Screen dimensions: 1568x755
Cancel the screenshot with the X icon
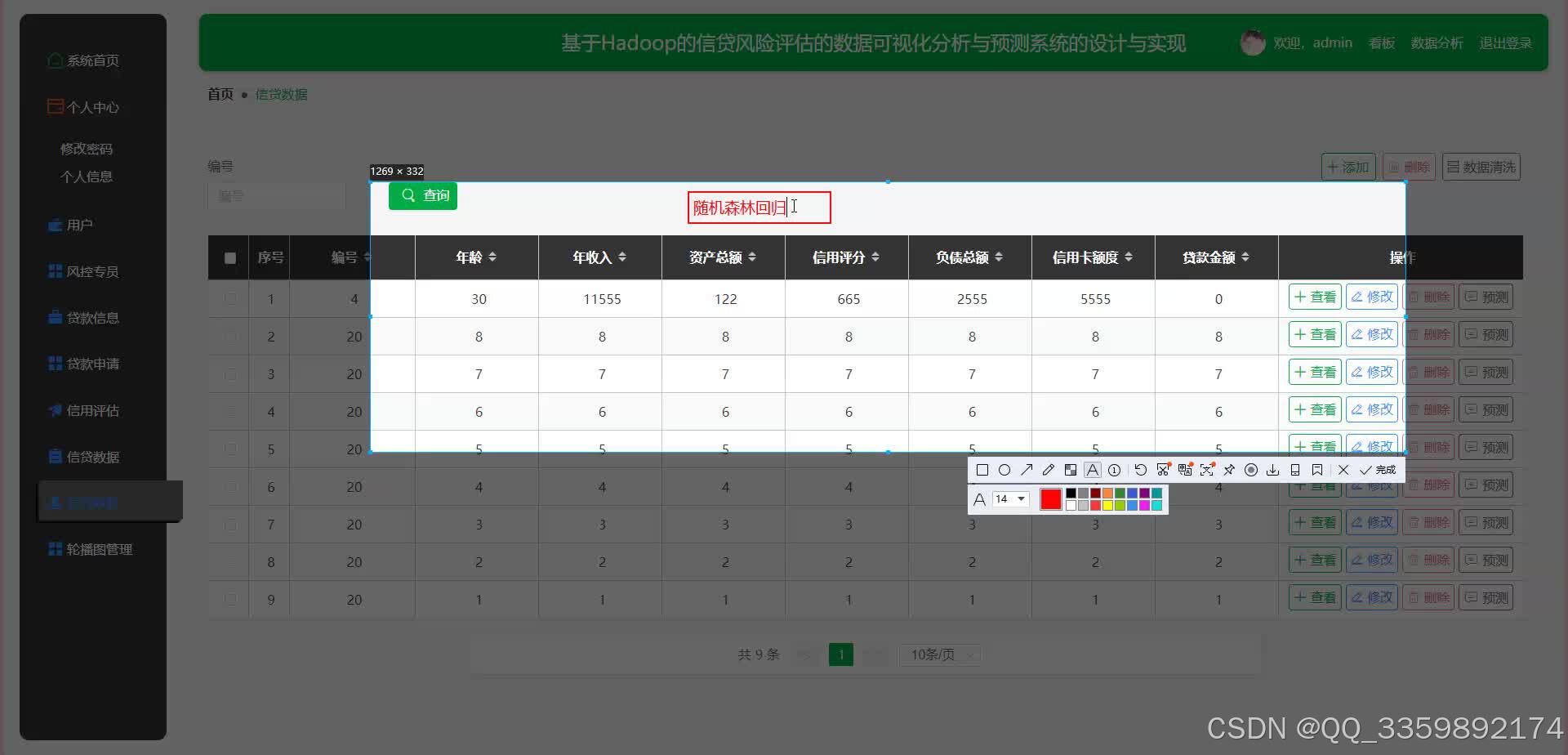click(1343, 470)
